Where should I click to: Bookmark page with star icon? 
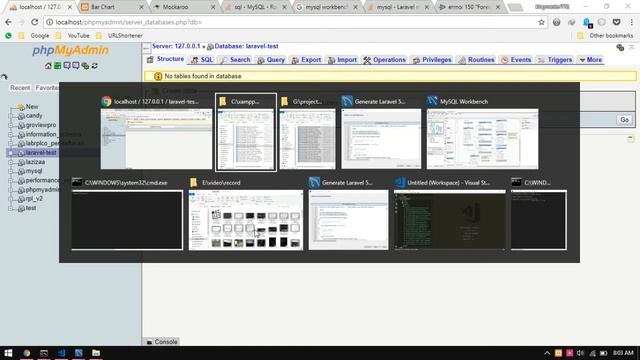541,22
